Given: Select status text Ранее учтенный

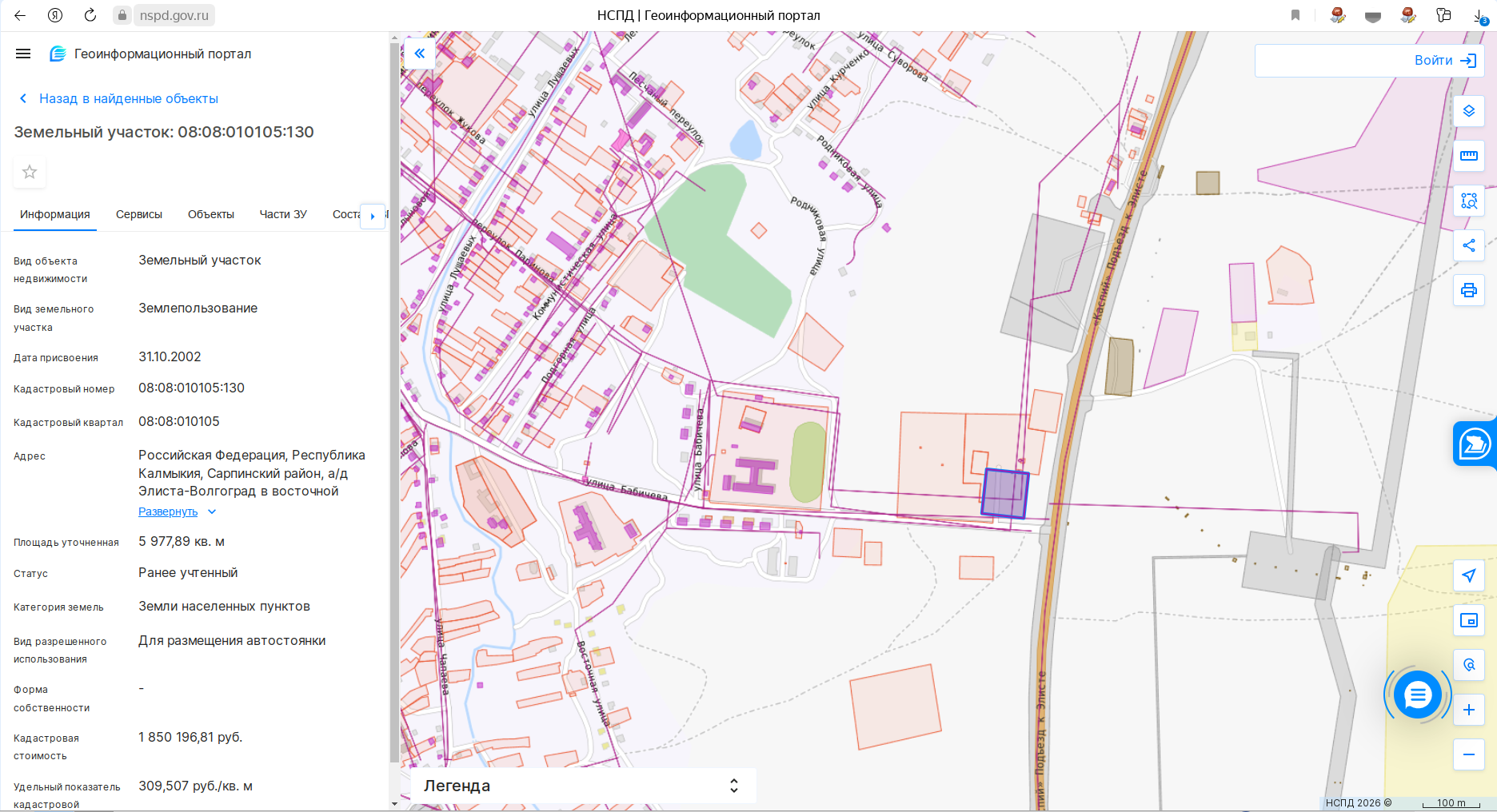Looking at the screenshot, I should click(x=188, y=573).
